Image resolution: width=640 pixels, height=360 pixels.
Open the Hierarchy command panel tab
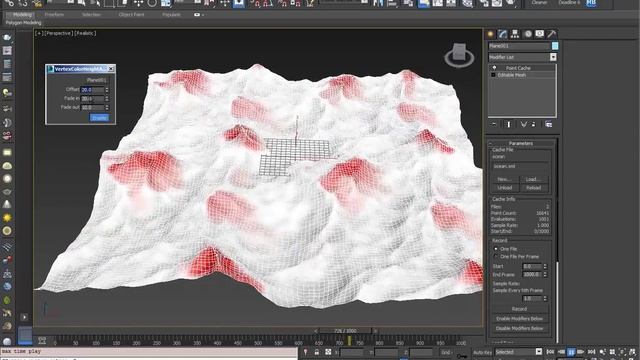(515, 34)
